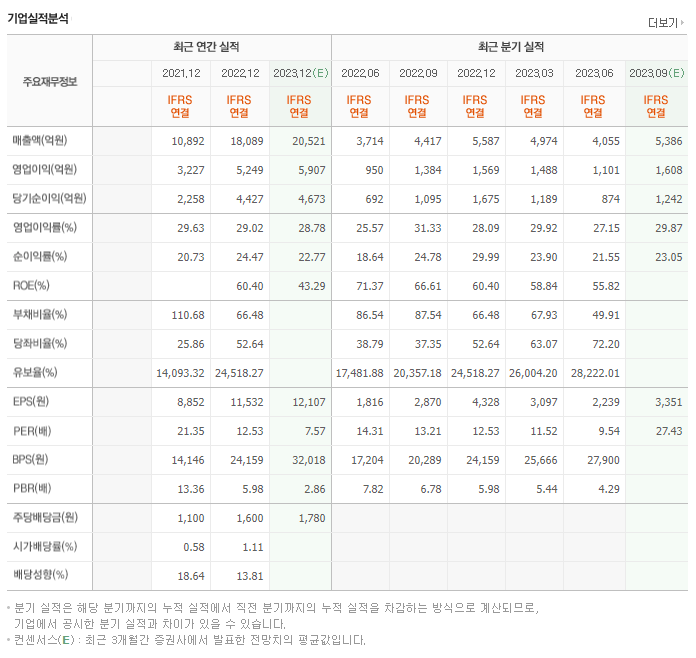Select EPS value 12,107
Image resolution: width=696 pixels, height=658 pixels.
coord(308,402)
